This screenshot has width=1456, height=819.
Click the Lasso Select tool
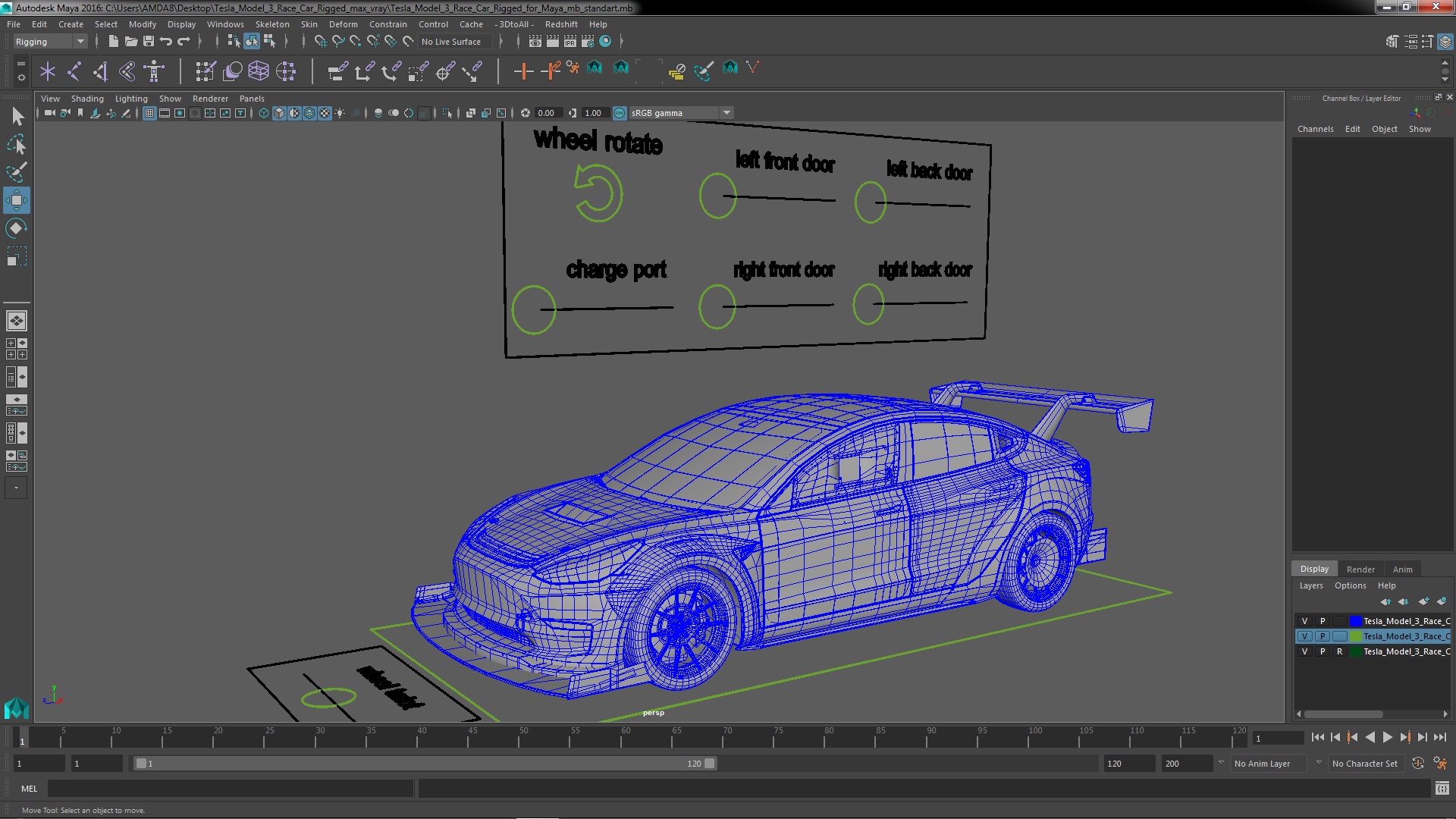(17, 144)
